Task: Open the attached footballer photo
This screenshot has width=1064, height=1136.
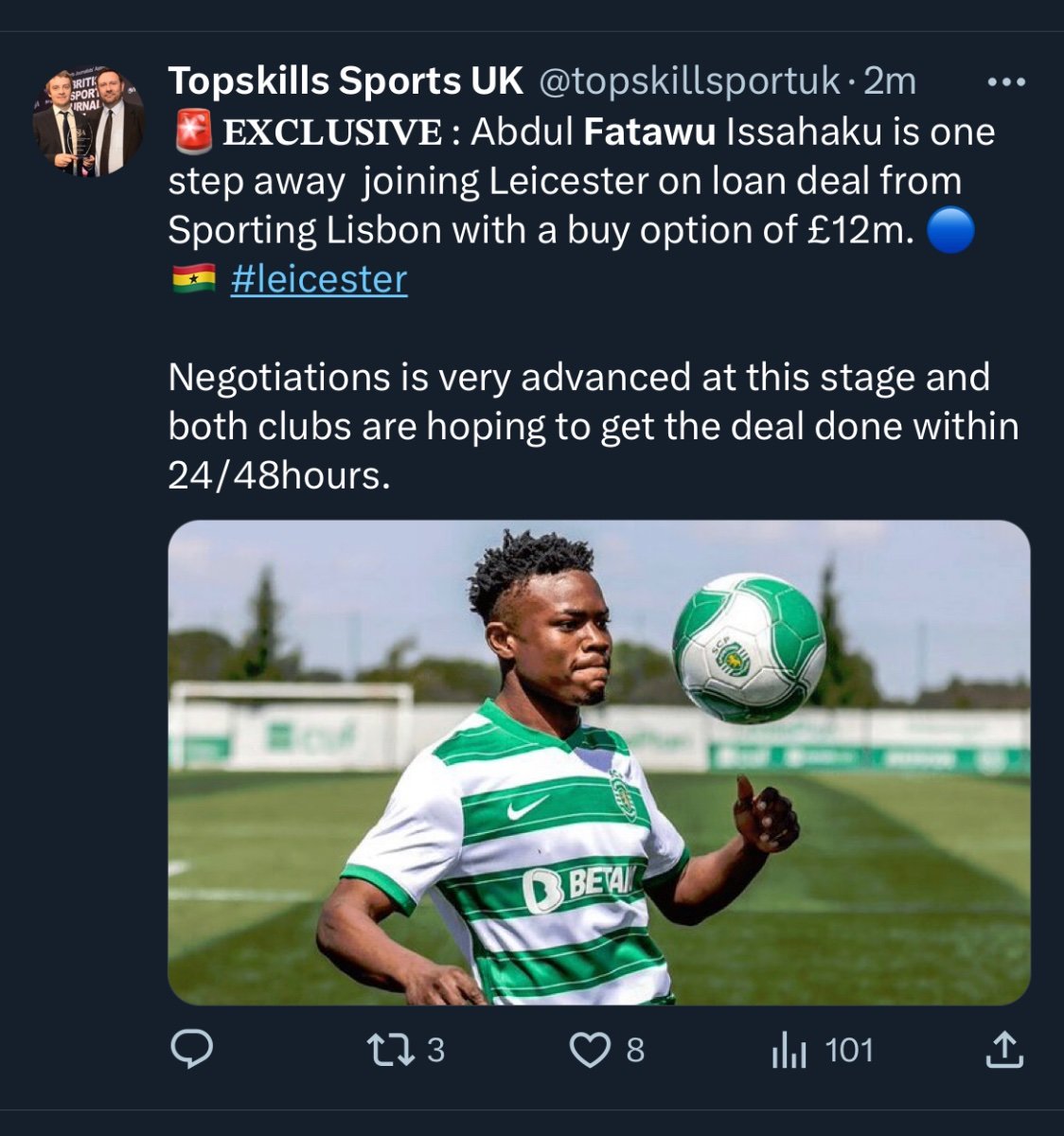Action: coord(599,762)
